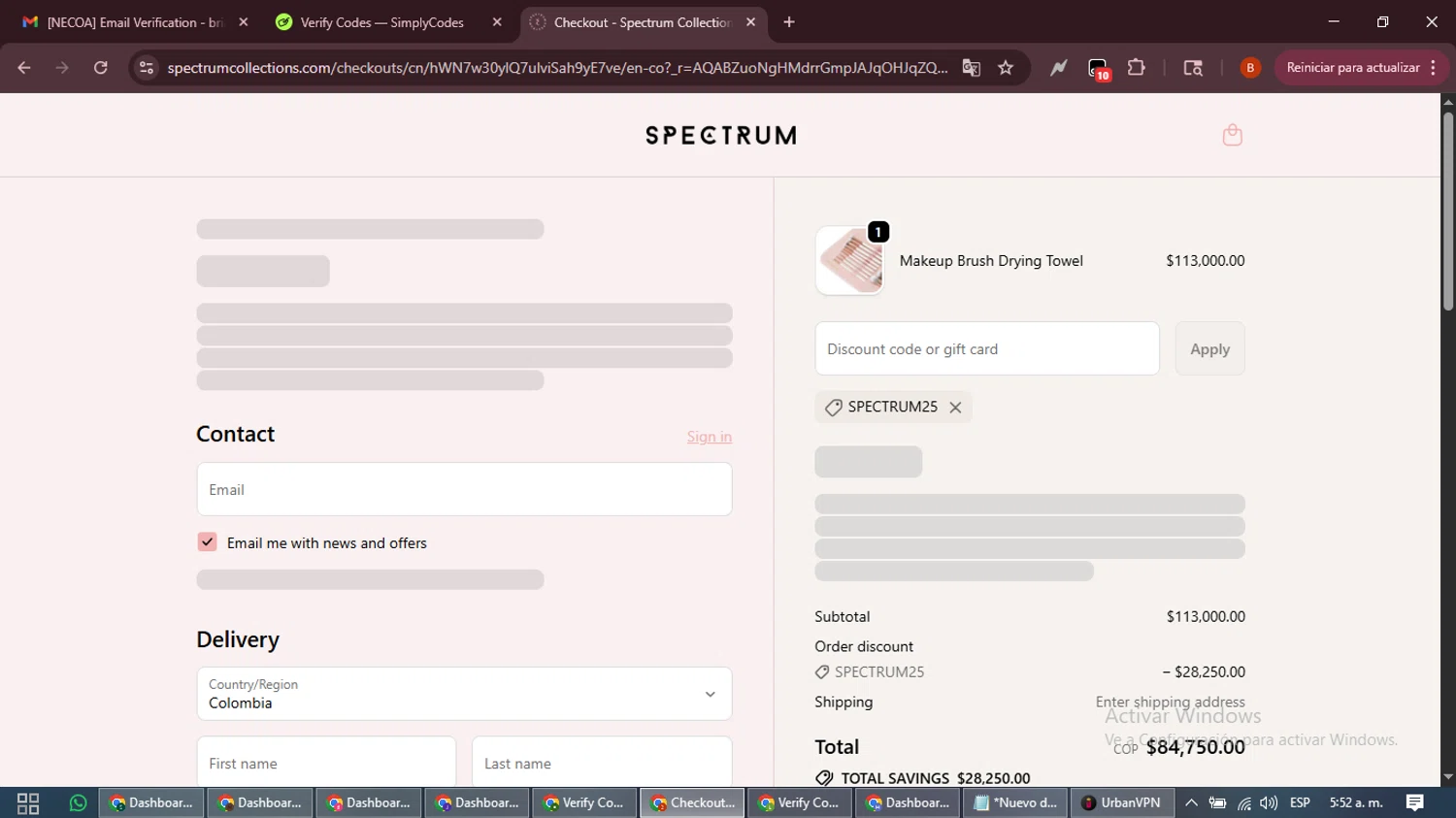The width and height of the screenshot is (1456, 818).
Task: Click the TOTAL SAVINGS $28,250.00 text
Action: tap(936, 778)
